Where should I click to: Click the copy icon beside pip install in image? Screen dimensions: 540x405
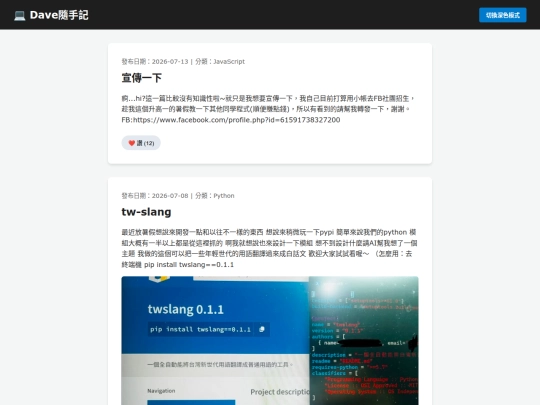click(262, 329)
